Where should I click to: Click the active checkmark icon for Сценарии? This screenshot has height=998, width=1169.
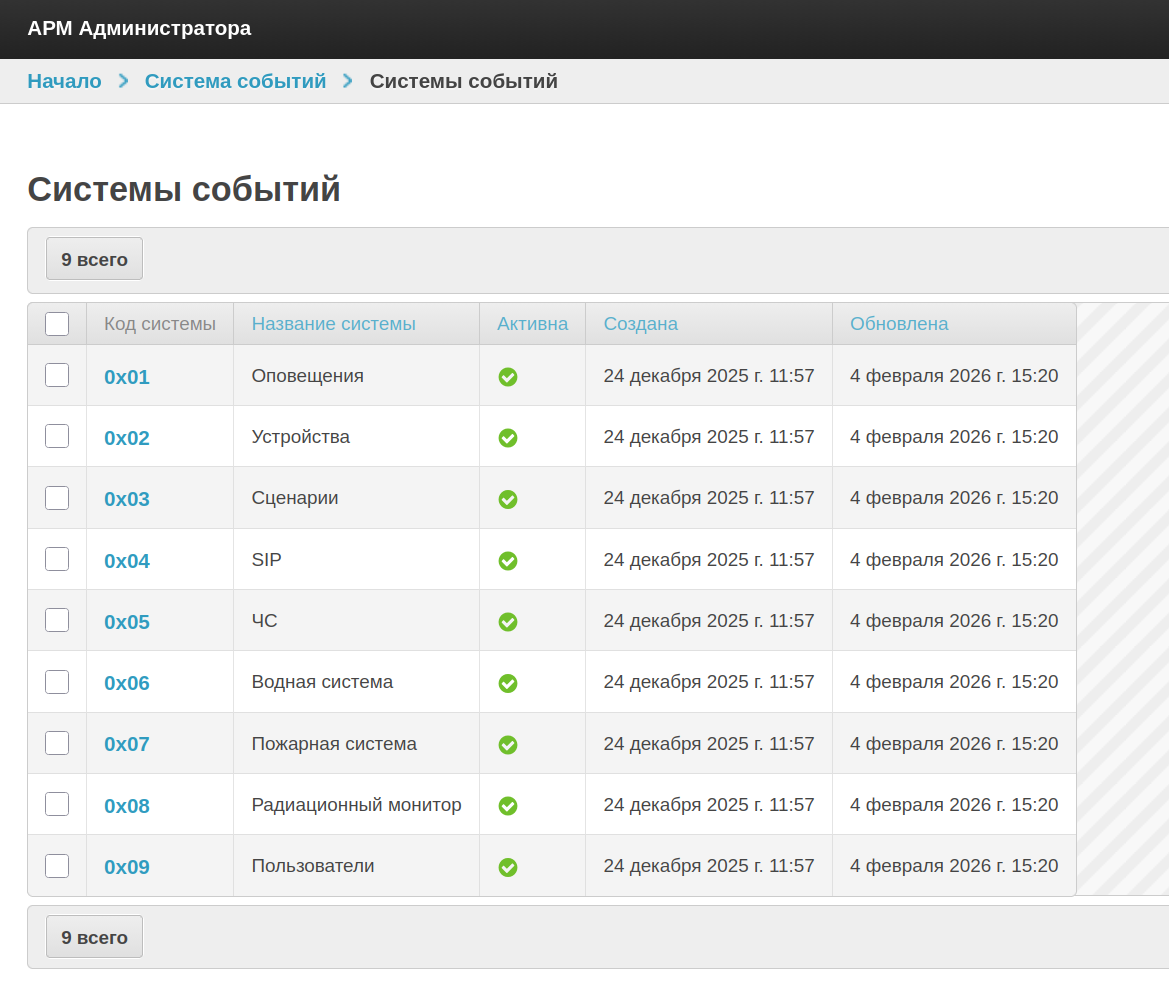click(x=508, y=499)
